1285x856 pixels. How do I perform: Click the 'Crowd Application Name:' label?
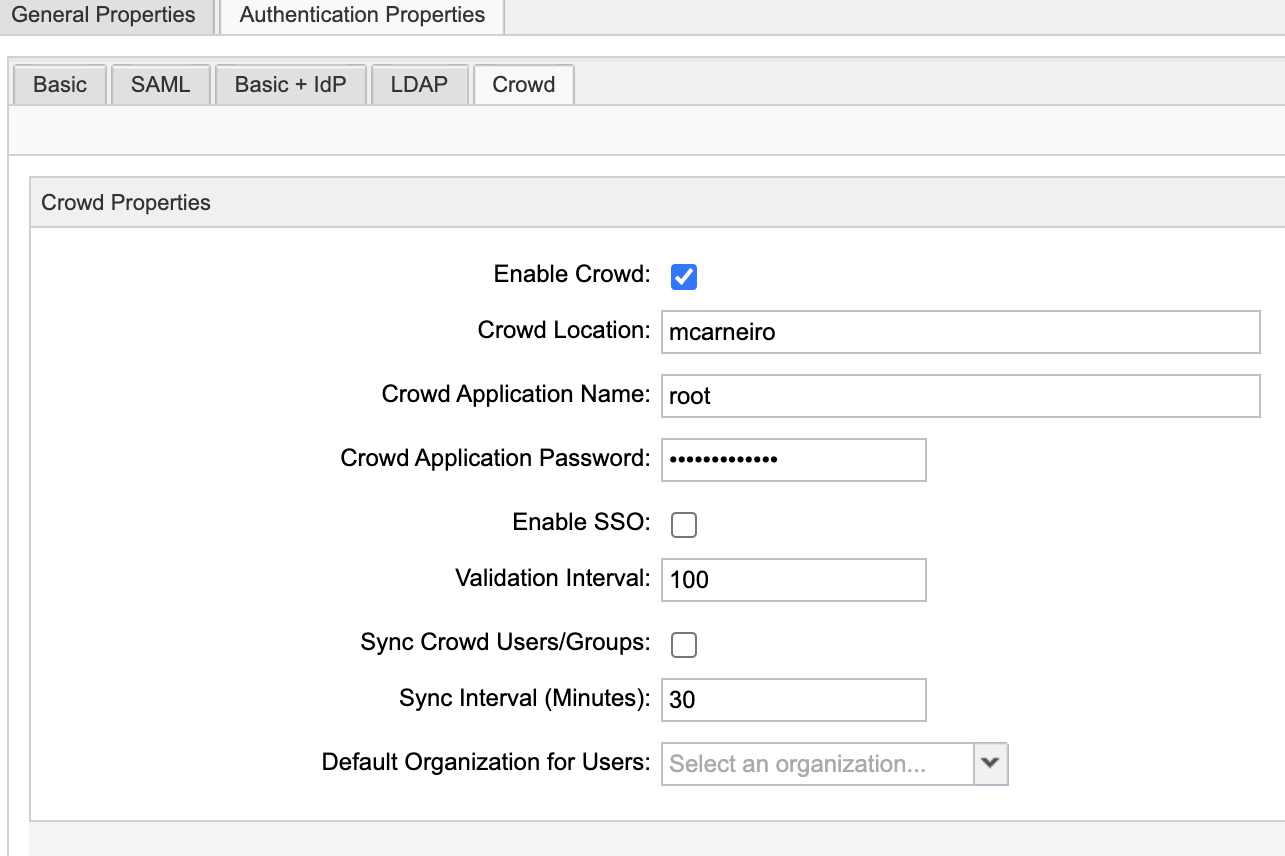point(516,394)
